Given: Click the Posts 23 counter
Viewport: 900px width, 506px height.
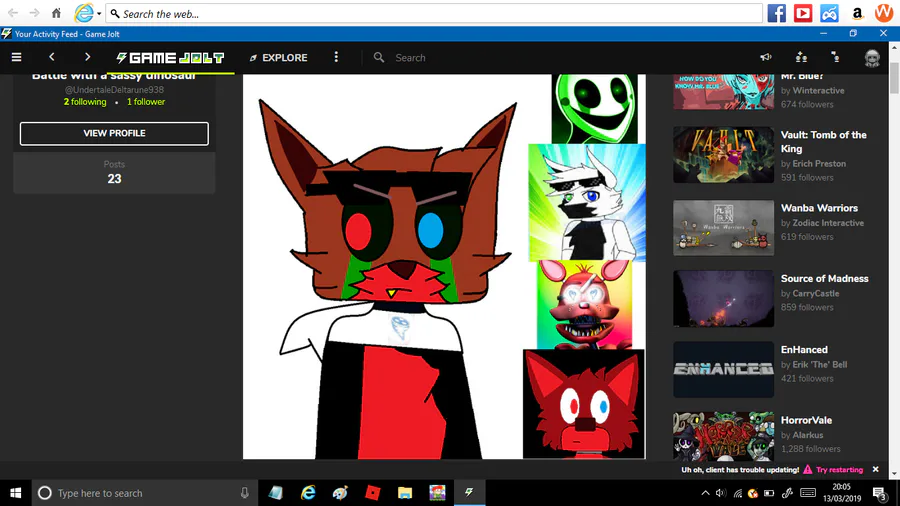Looking at the screenshot, I should pos(114,173).
